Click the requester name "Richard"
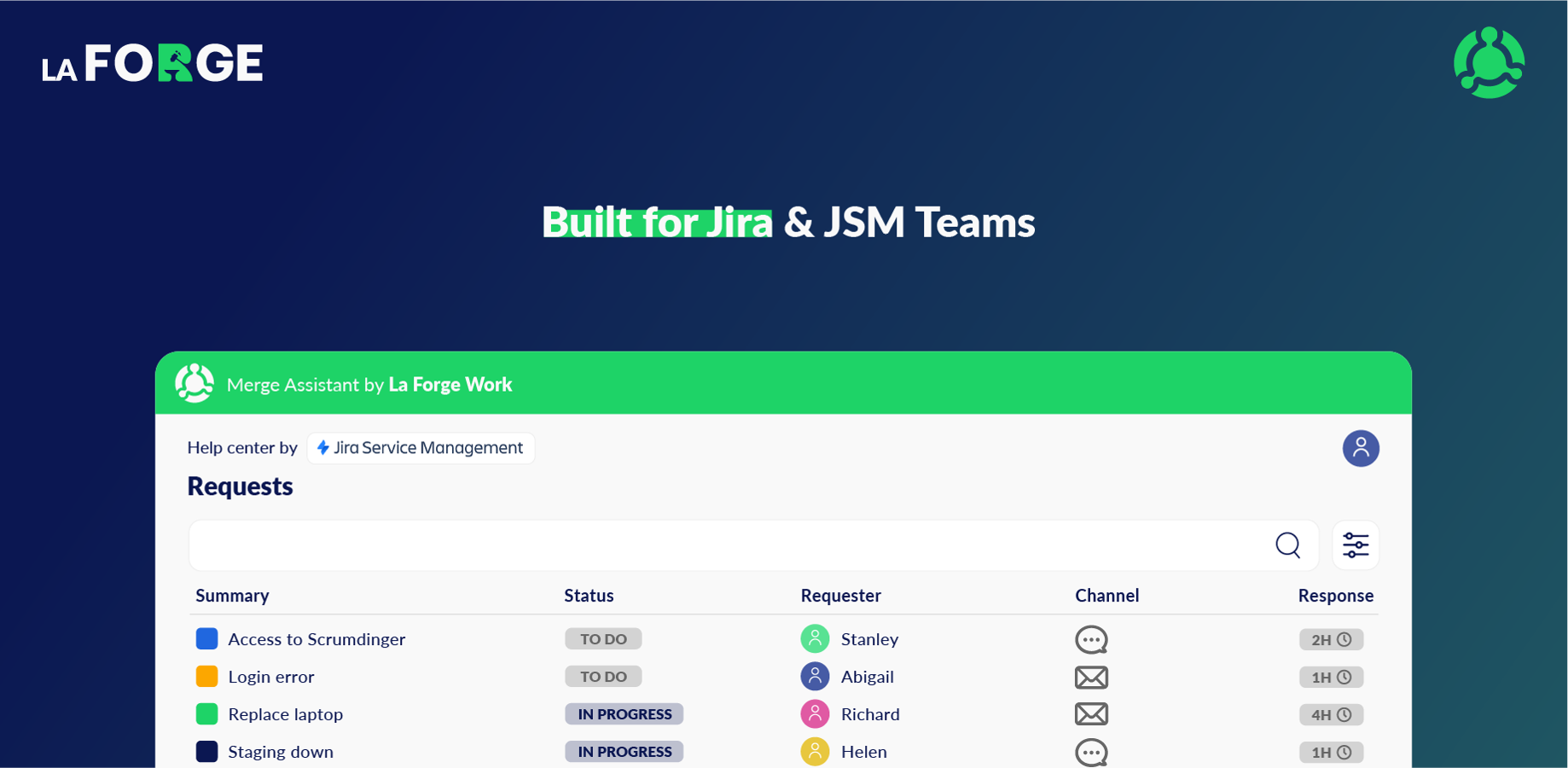The width and height of the screenshot is (1568, 768). pyautogui.click(x=870, y=714)
